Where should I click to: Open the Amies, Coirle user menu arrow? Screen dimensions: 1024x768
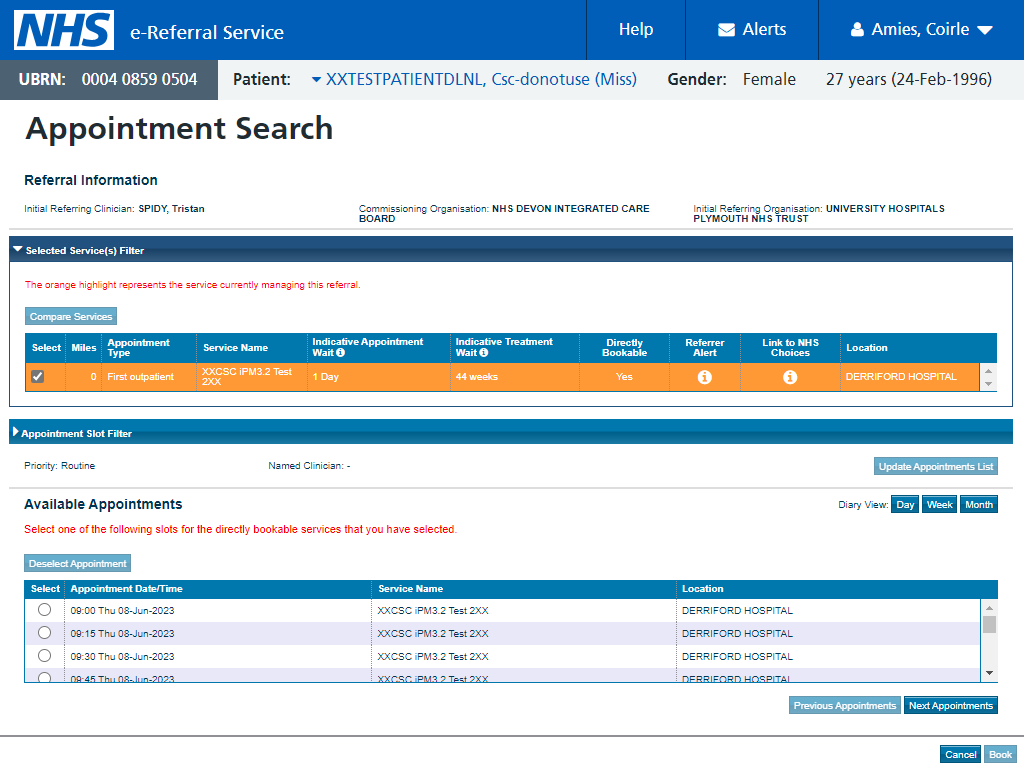(x=985, y=30)
